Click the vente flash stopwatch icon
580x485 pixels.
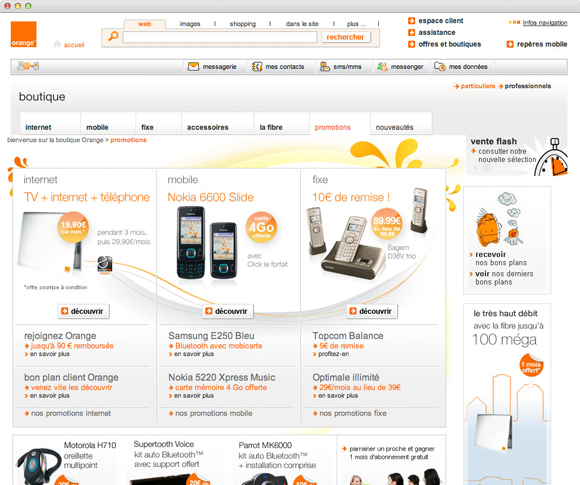[x=551, y=158]
